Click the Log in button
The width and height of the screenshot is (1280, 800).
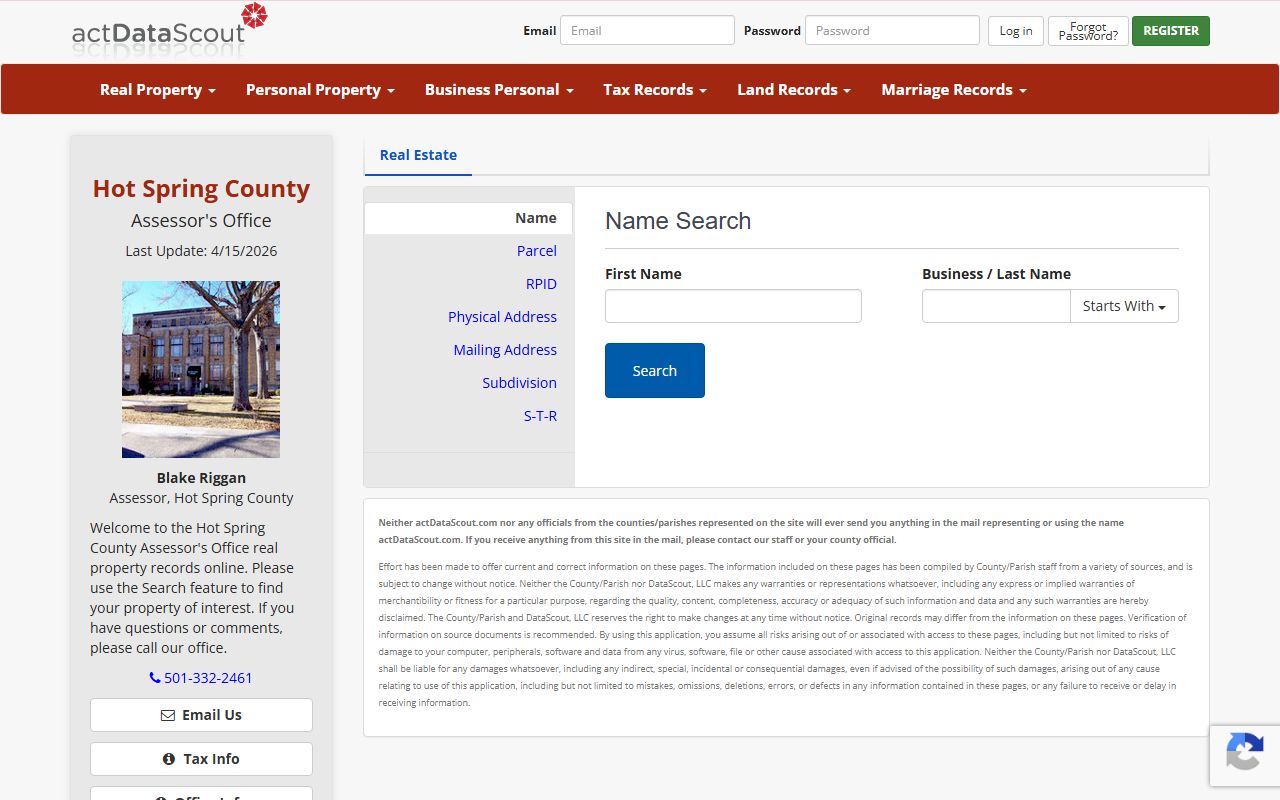(1016, 31)
